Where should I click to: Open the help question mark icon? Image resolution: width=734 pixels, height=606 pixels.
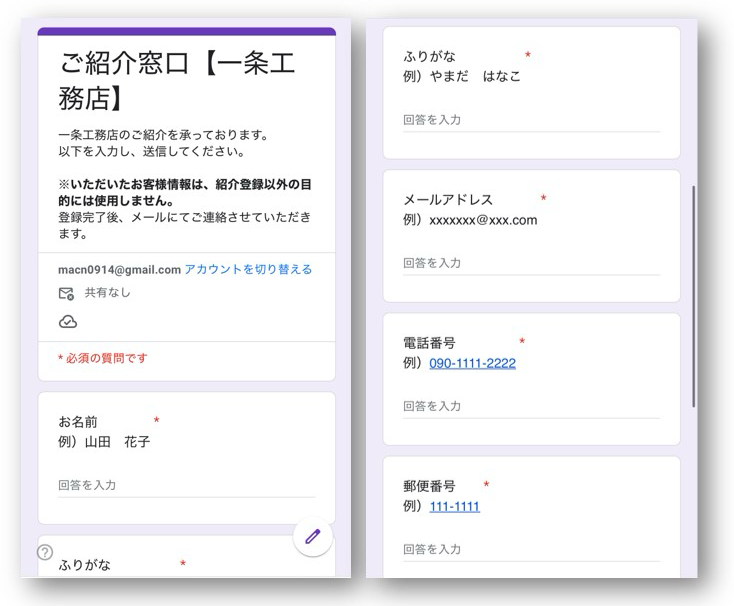[x=45, y=552]
